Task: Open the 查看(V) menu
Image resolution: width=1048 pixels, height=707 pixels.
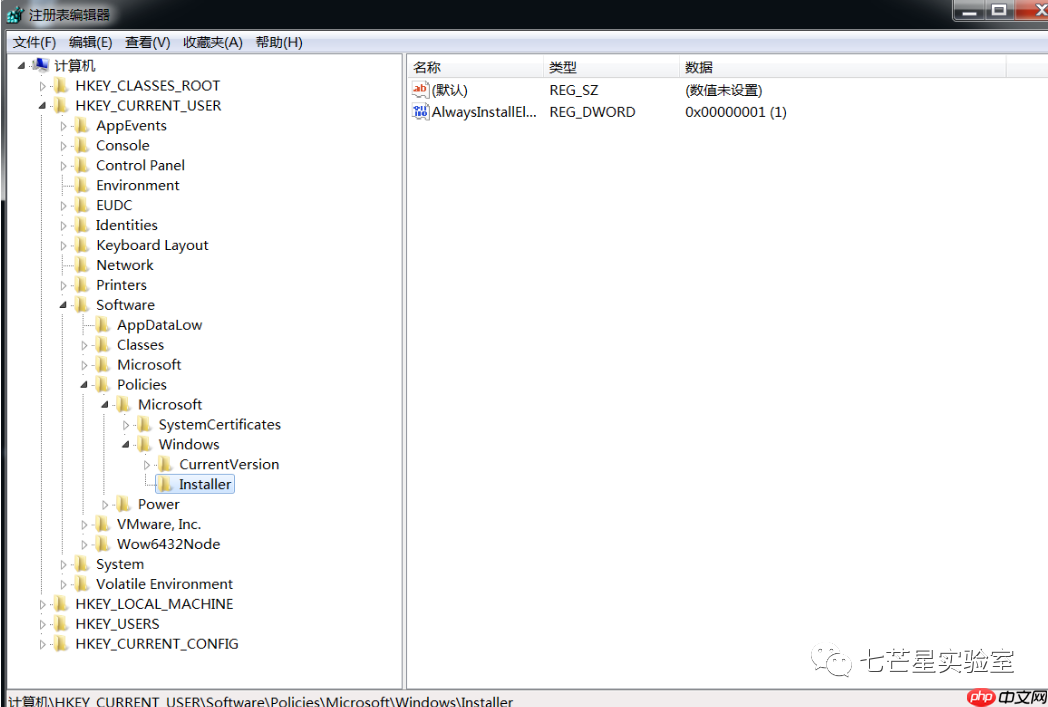Action: pos(147,41)
